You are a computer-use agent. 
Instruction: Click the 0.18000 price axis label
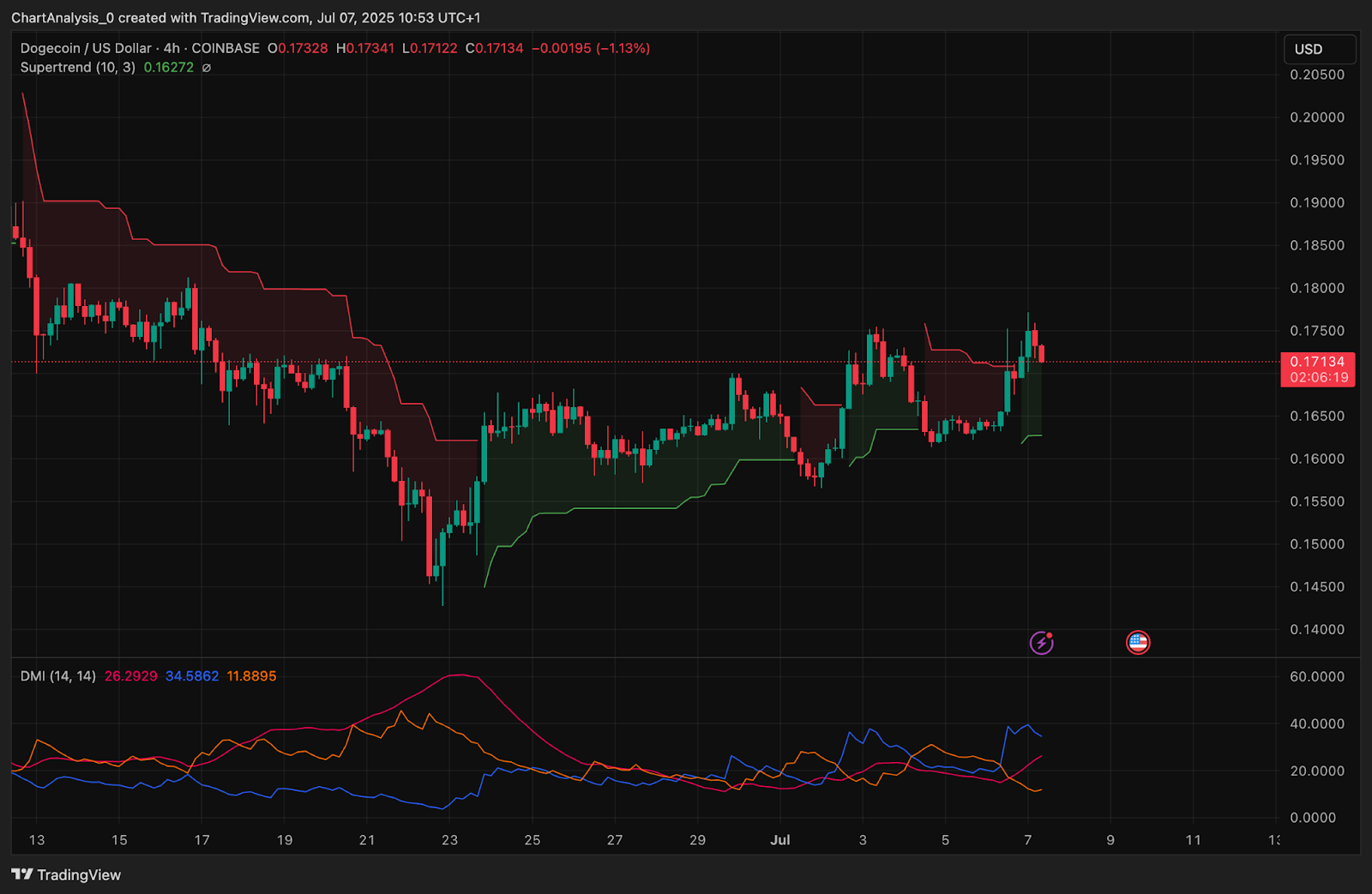(x=1317, y=288)
